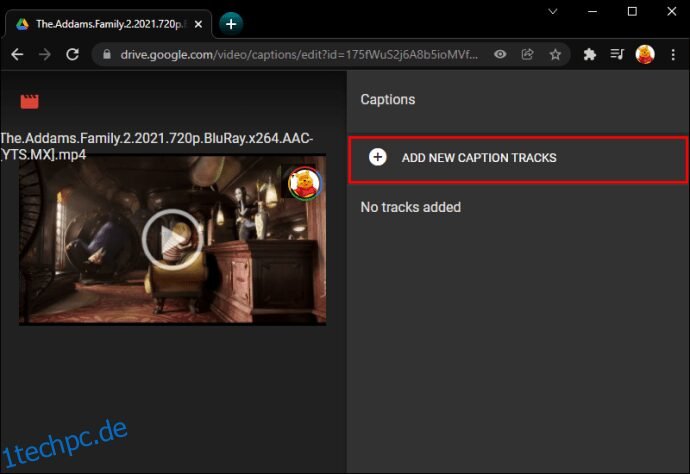Open the media control icon
This screenshot has width=690, height=474.
click(617, 54)
